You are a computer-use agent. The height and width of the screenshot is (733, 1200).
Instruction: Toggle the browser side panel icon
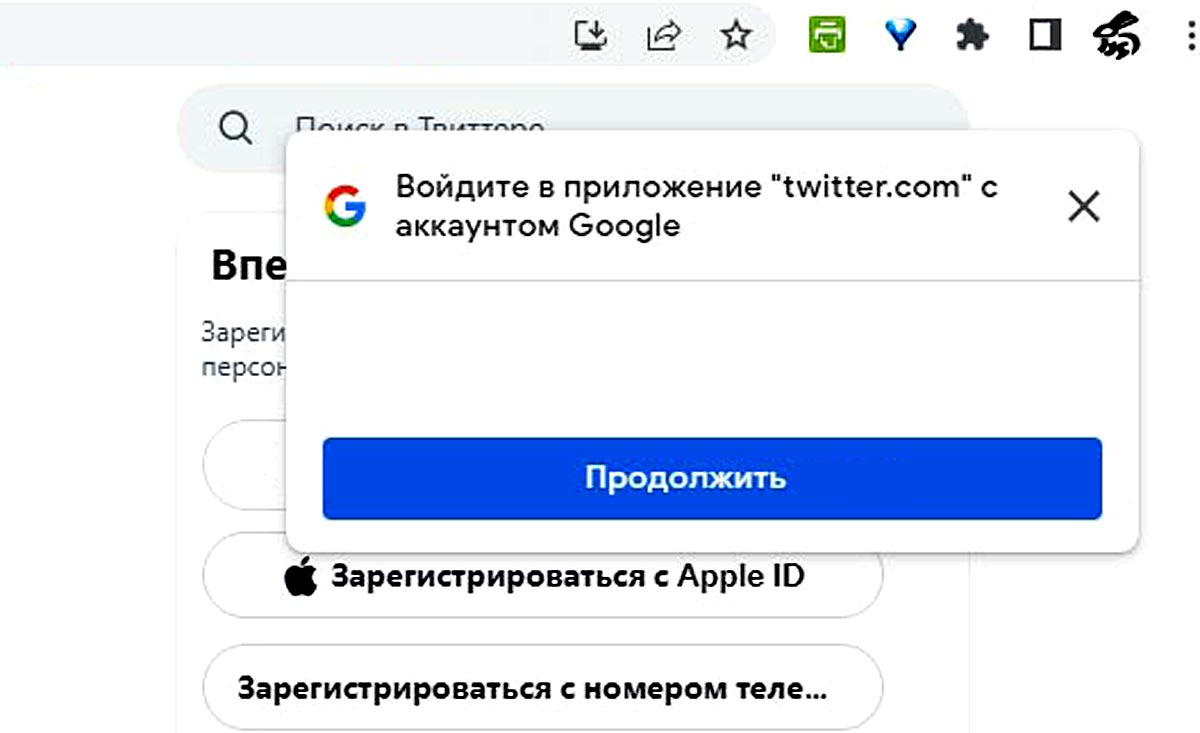tap(1045, 37)
